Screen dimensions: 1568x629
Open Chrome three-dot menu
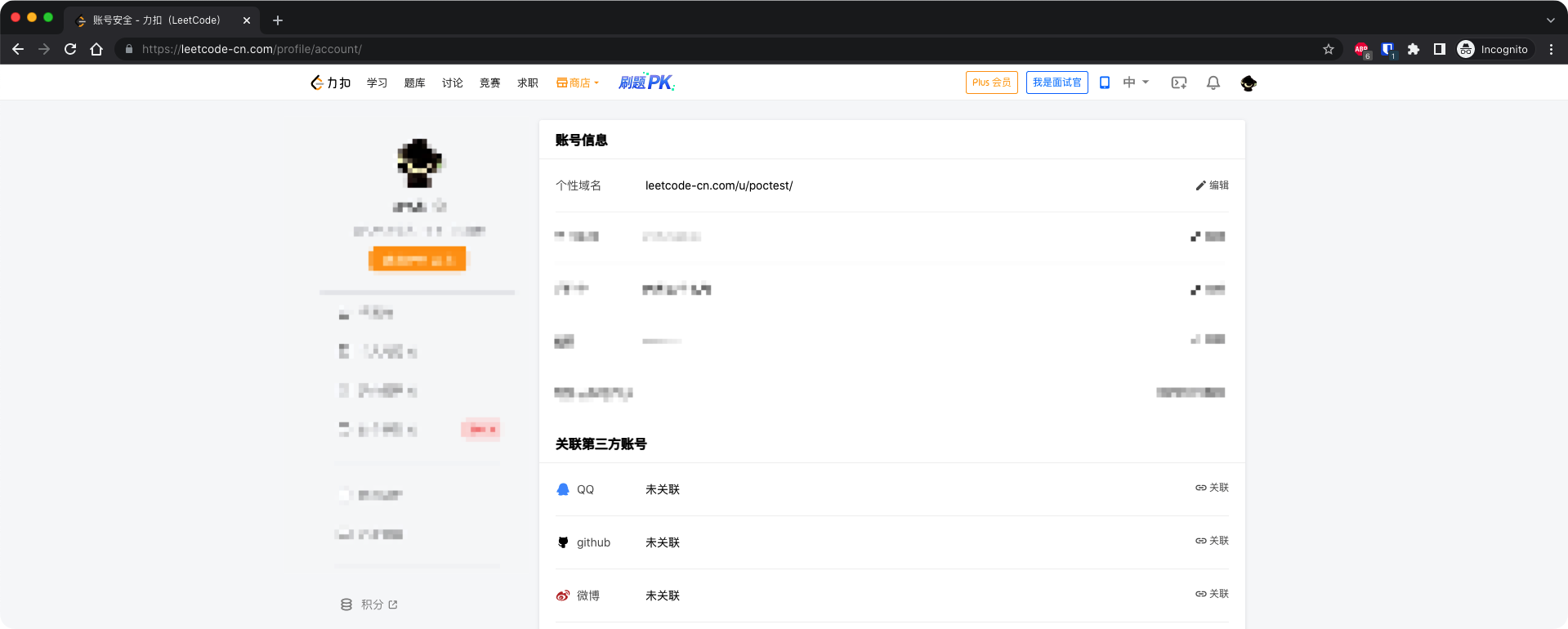tap(1551, 49)
